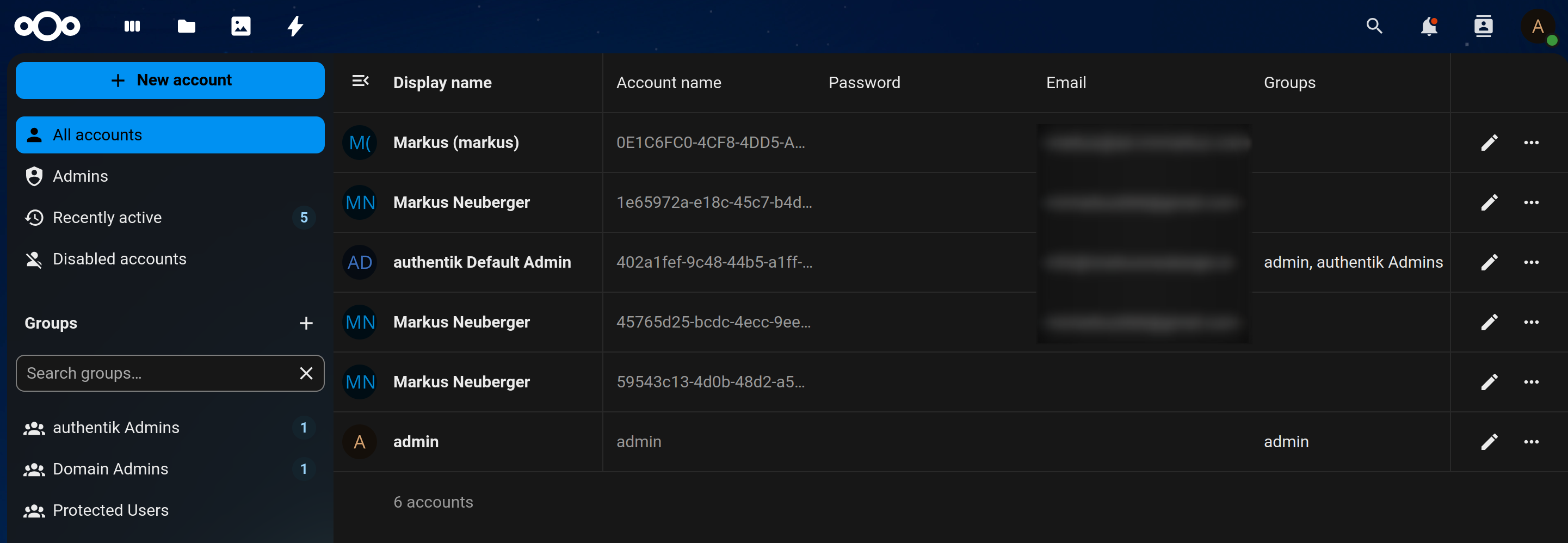
Task: Open user avatar menu in top right
Action: [1538, 26]
